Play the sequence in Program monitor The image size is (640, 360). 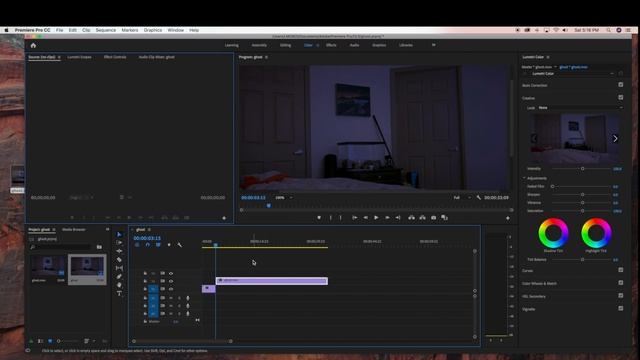tap(376, 218)
